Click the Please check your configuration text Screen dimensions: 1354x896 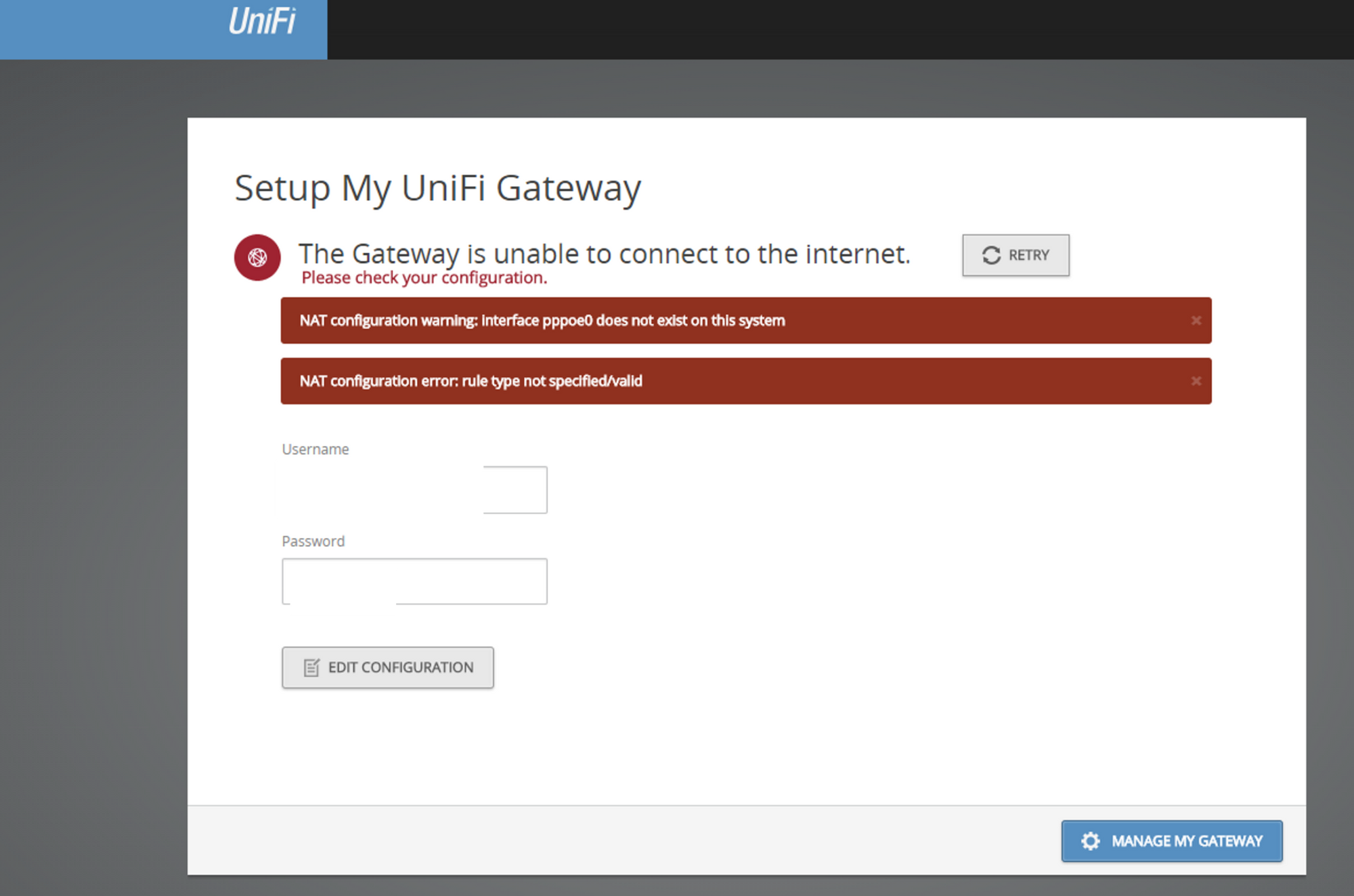[x=424, y=278]
